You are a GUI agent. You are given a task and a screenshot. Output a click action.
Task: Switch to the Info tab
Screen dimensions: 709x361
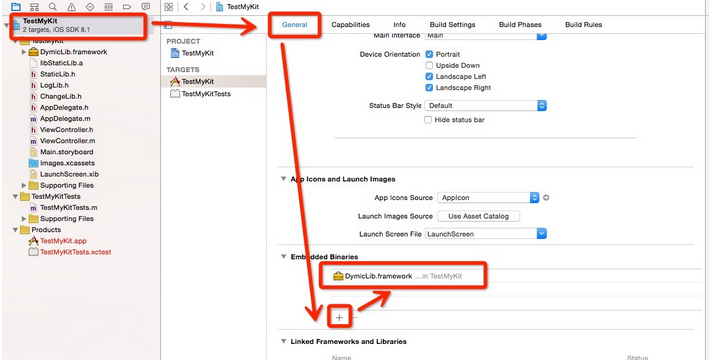click(399, 25)
